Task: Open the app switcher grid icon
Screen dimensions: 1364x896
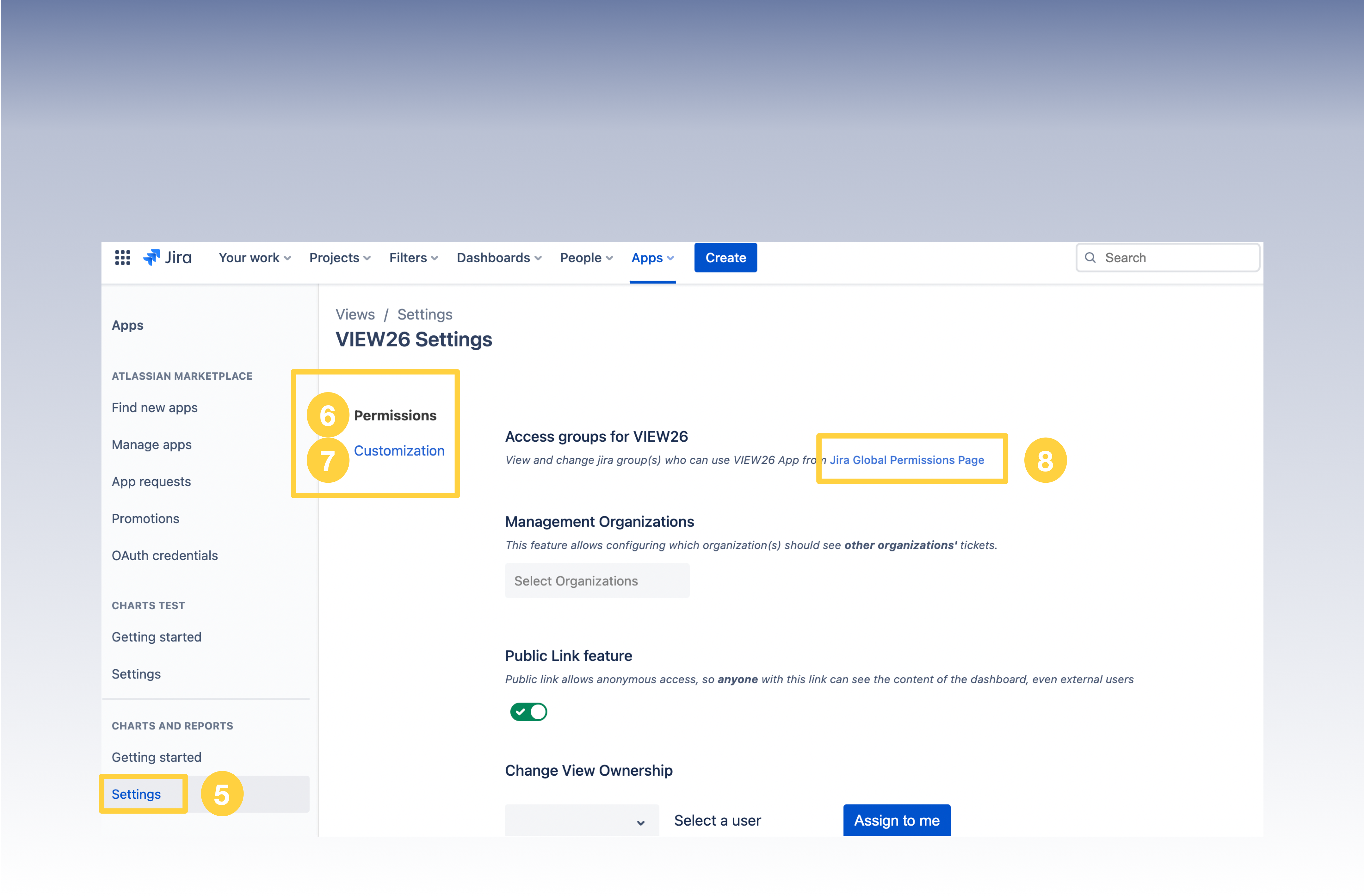Action: [x=123, y=258]
